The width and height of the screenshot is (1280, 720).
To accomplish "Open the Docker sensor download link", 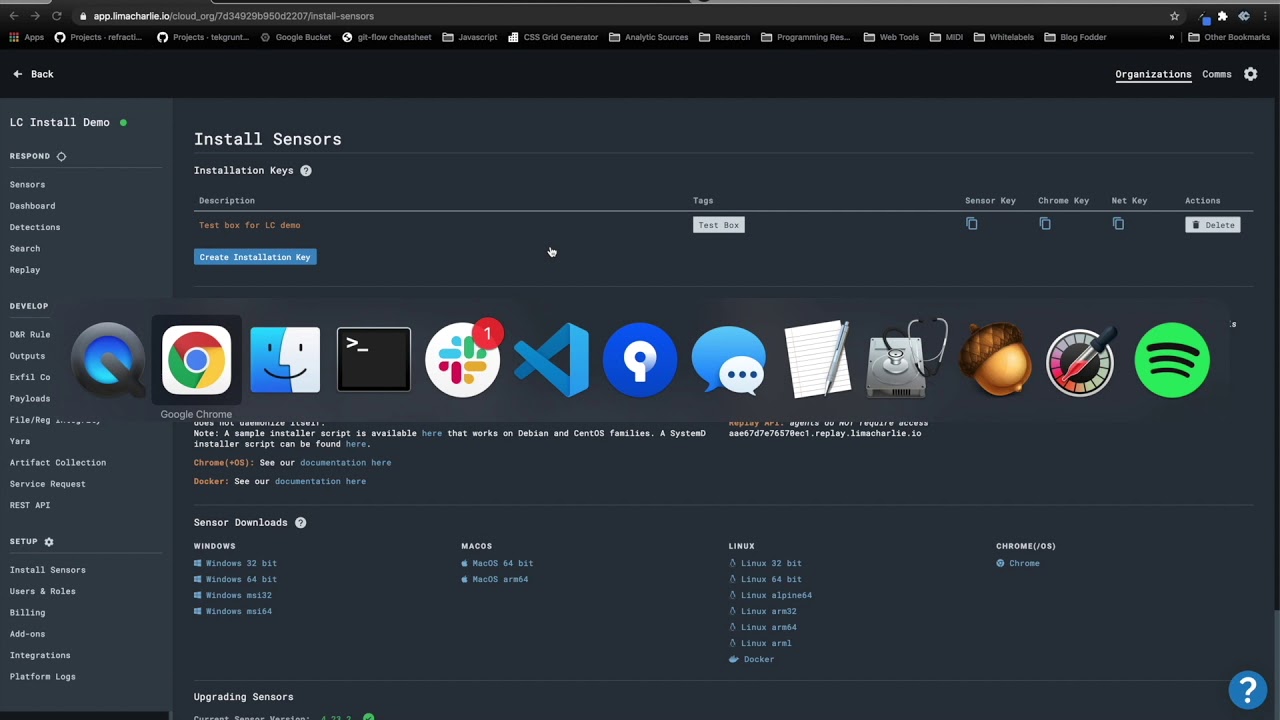I will pos(752,659).
